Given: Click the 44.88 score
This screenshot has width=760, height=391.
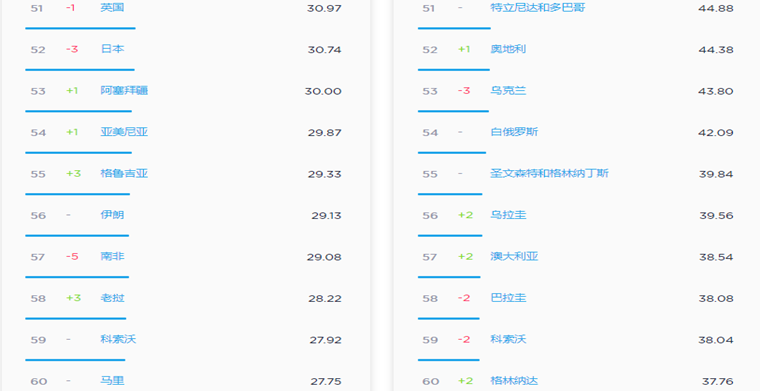Looking at the screenshot, I should (716, 8).
